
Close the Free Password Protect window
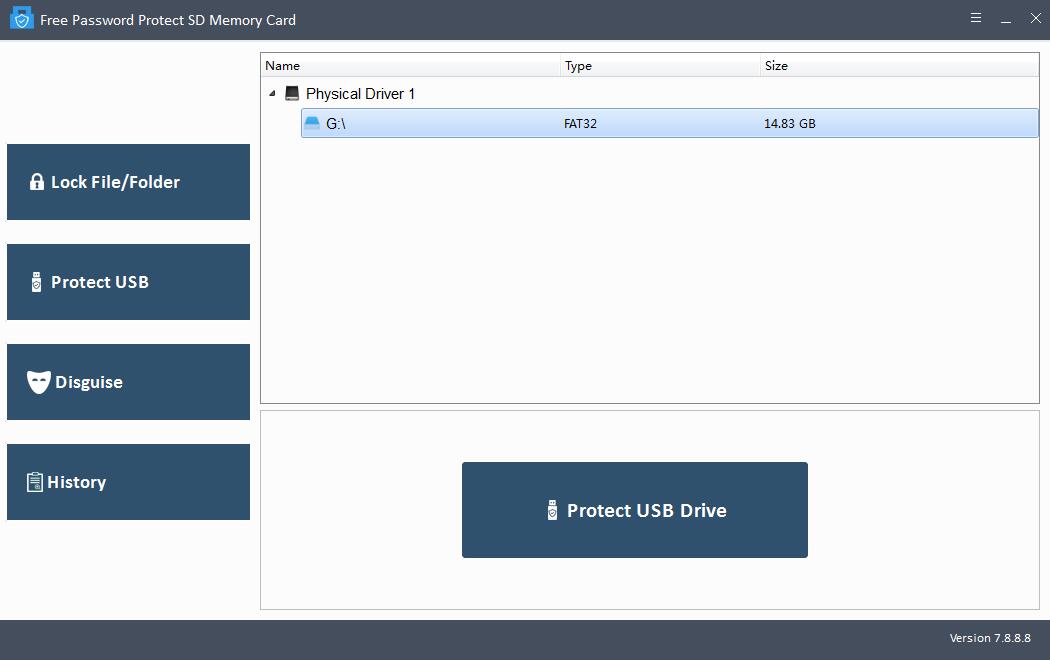[1035, 18]
